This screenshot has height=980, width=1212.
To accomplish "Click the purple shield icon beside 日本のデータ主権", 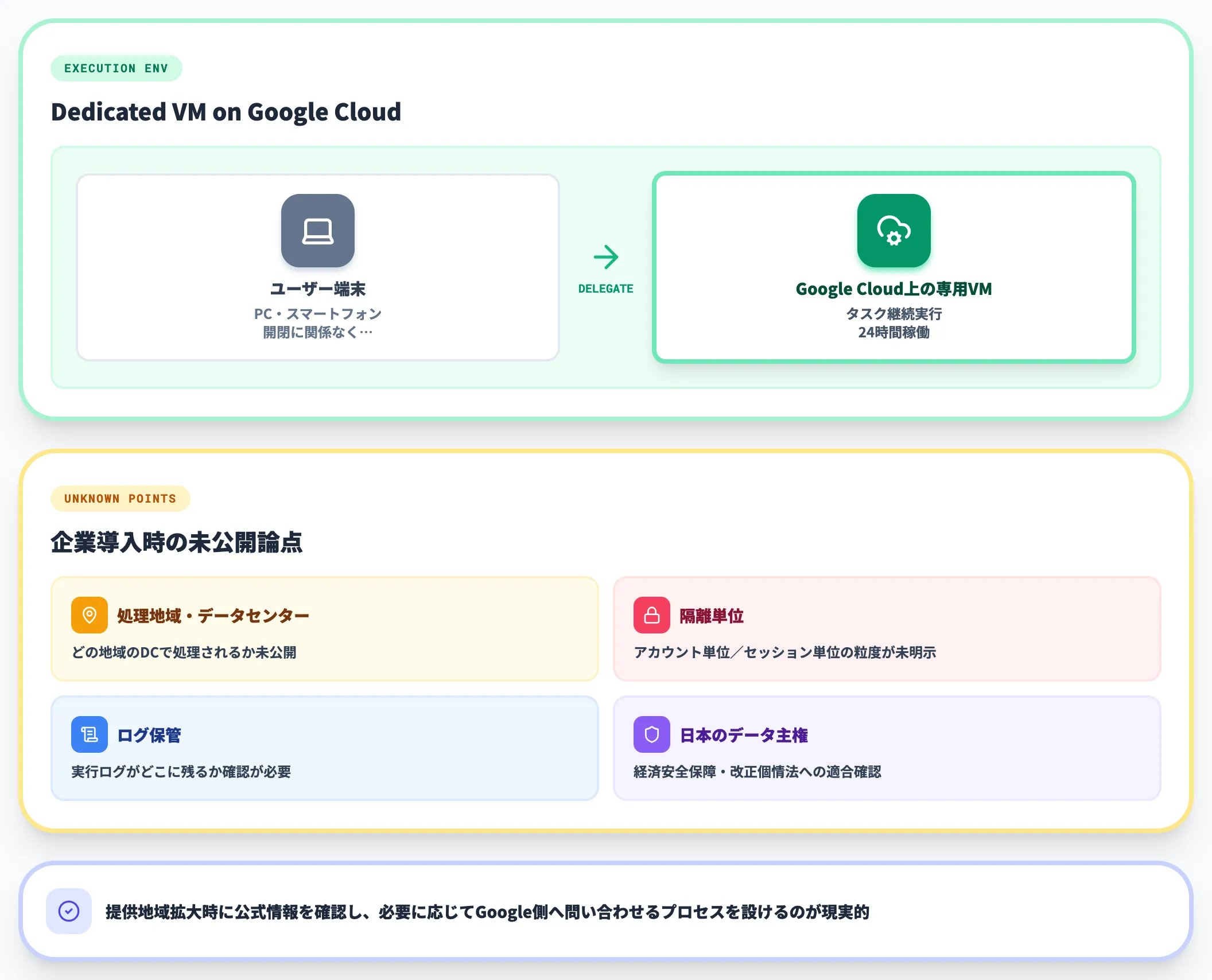I will [x=652, y=734].
